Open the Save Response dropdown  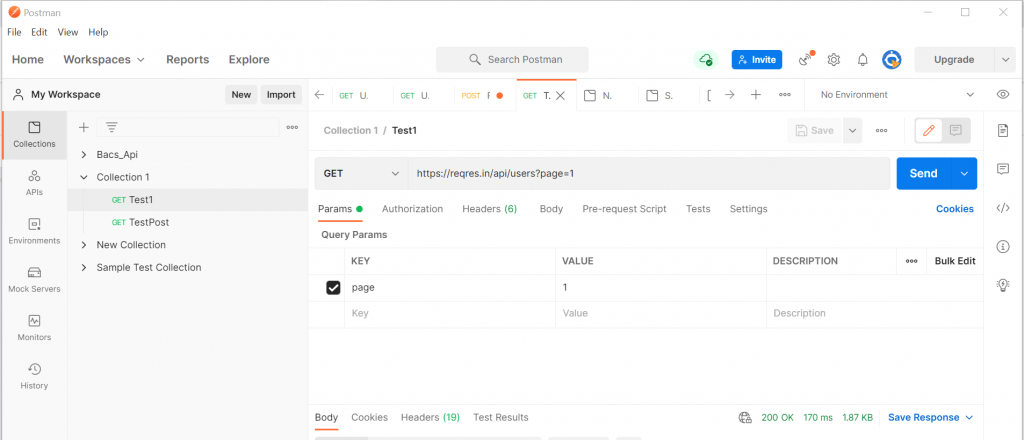[931, 417]
